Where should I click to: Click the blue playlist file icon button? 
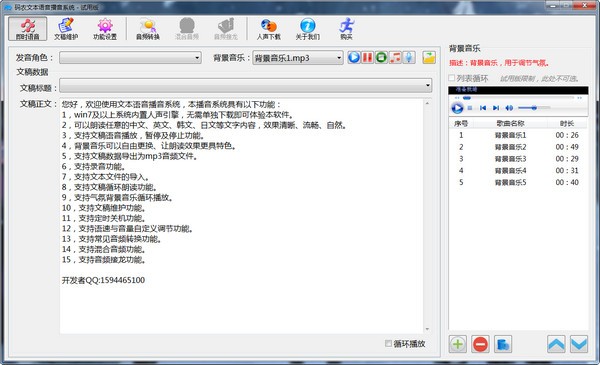tap(503, 344)
